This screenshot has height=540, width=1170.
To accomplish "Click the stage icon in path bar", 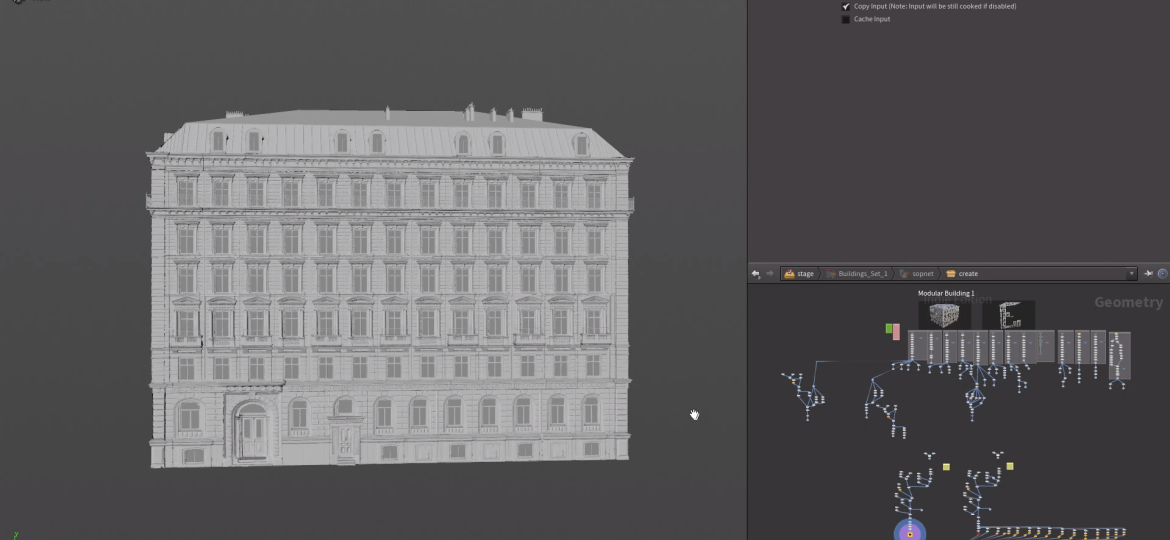I will pos(789,274).
